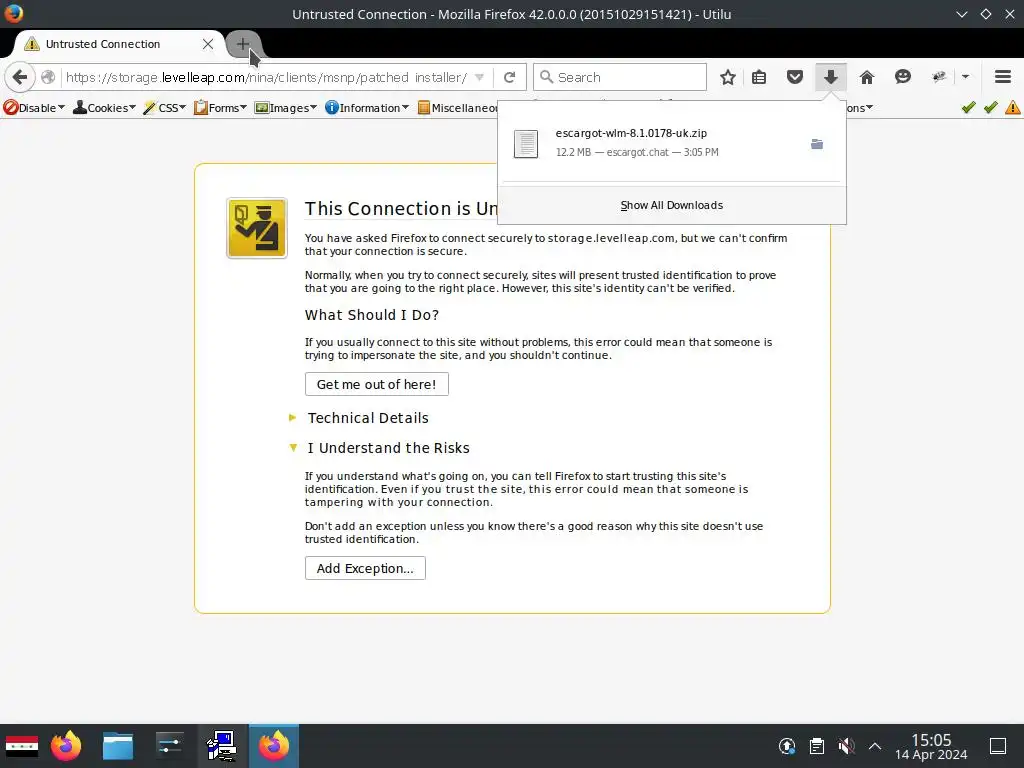Open a new tab with plus button

[242, 44]
